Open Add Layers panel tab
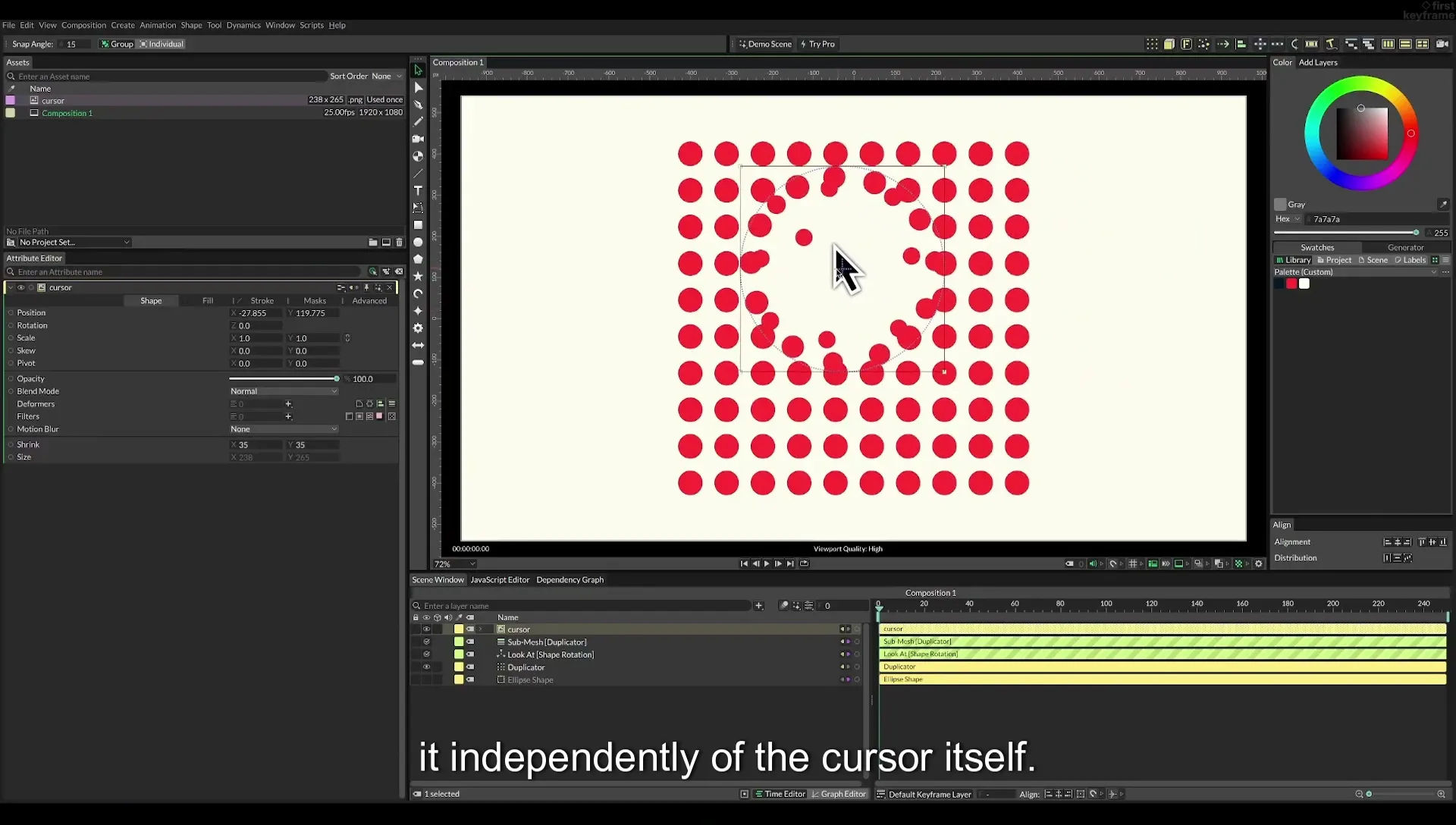The width and height of the screenshot is (1456, 825). 1318,62
